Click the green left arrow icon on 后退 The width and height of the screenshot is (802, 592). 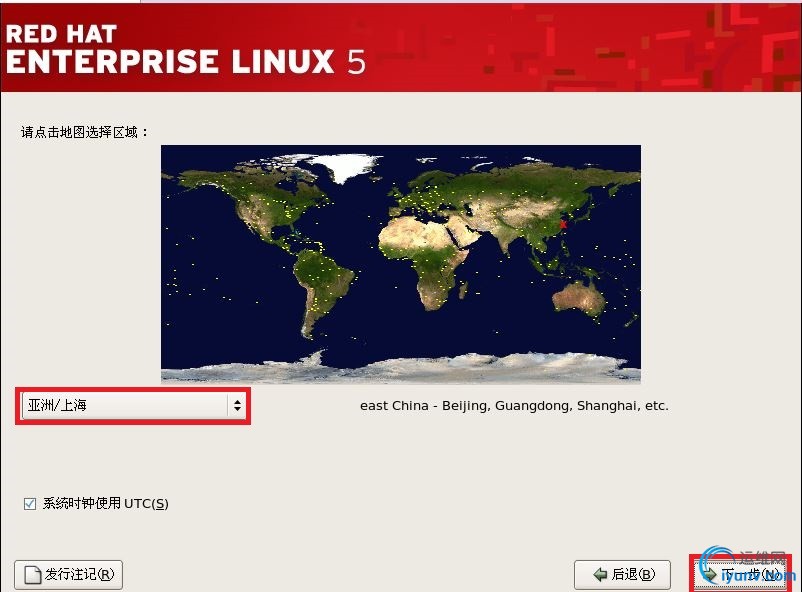(x=600, y=575)
